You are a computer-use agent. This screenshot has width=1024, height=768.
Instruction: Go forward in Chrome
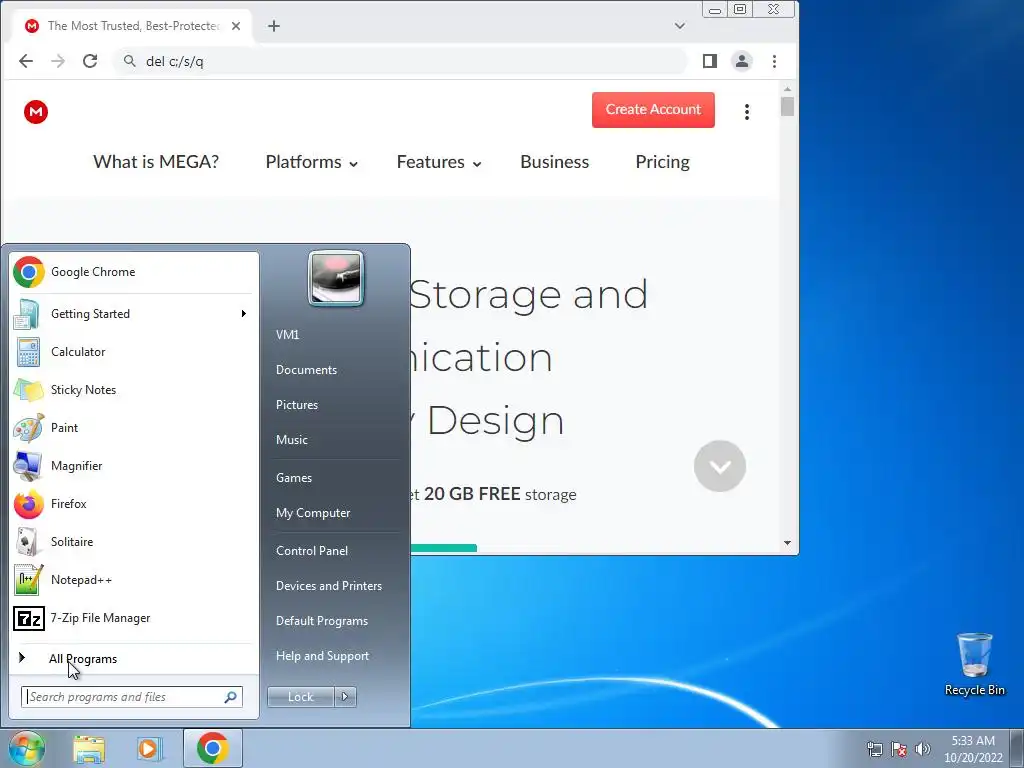click(x=58, y=61)
